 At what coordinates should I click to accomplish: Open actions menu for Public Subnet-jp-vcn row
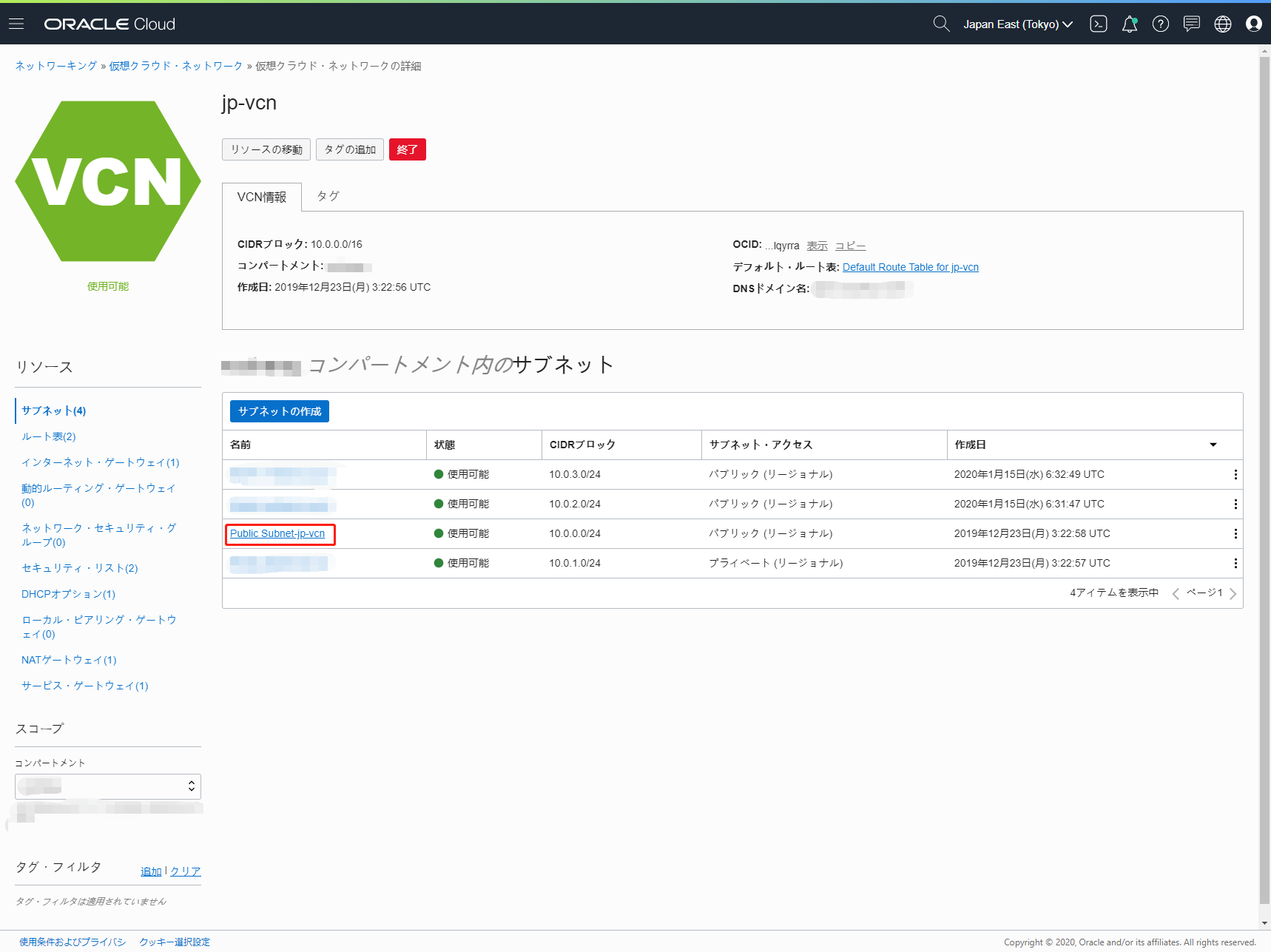click(x=1235, y=533)
